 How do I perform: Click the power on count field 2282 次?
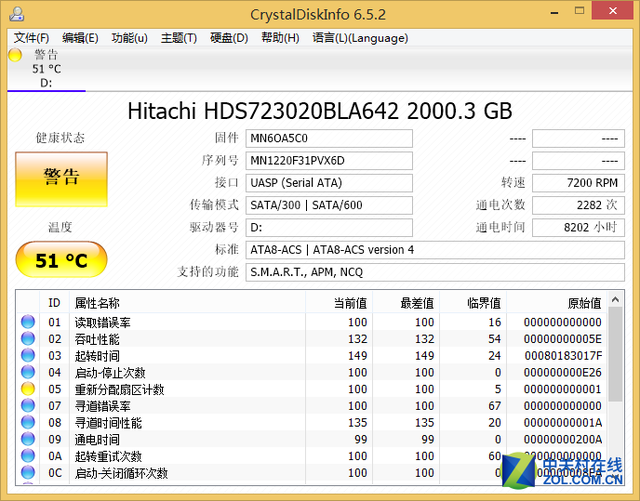click(x=578, y=205)
